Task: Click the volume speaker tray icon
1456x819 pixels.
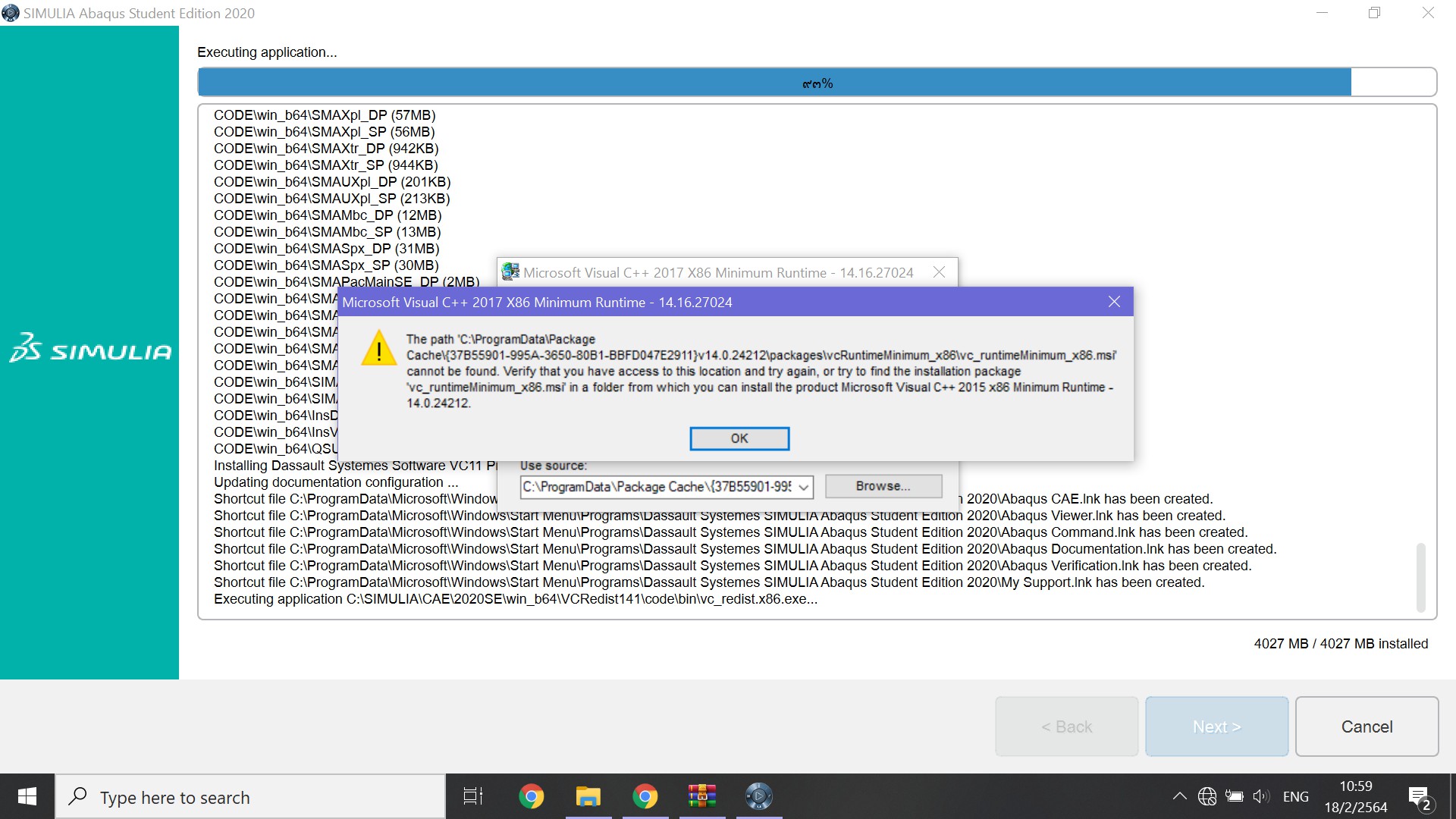Action: point(1261,796)
